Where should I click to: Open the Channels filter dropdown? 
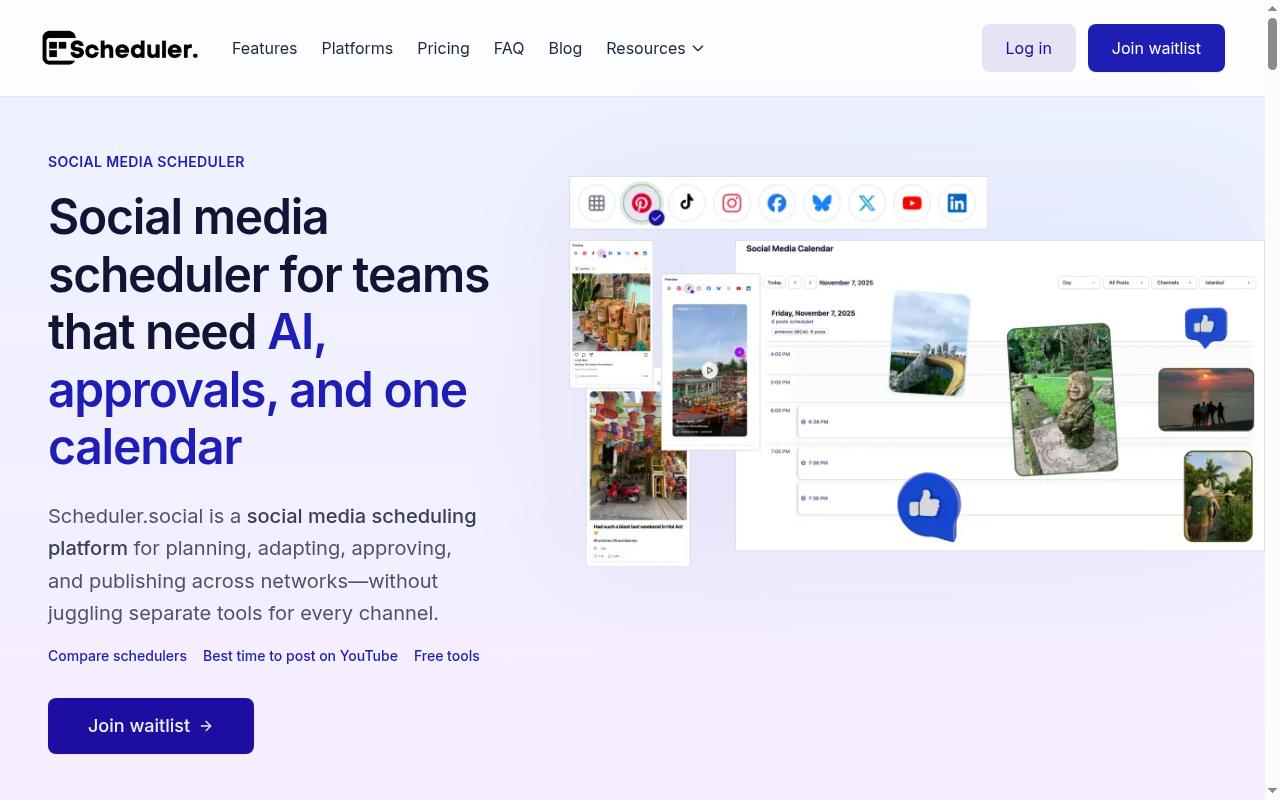[1174, 283]
